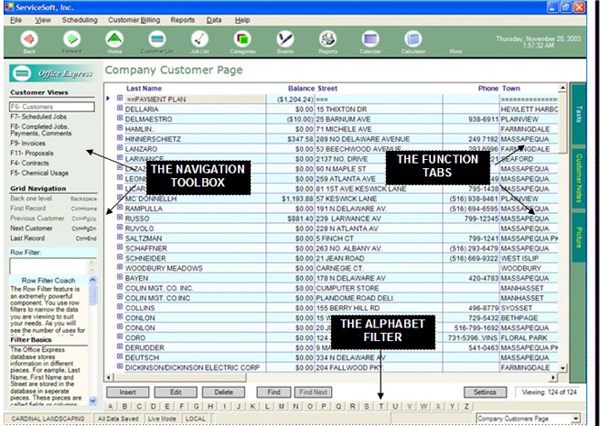600x426 pixels.
Task: Click the Find button
Action: coord(274,392)
